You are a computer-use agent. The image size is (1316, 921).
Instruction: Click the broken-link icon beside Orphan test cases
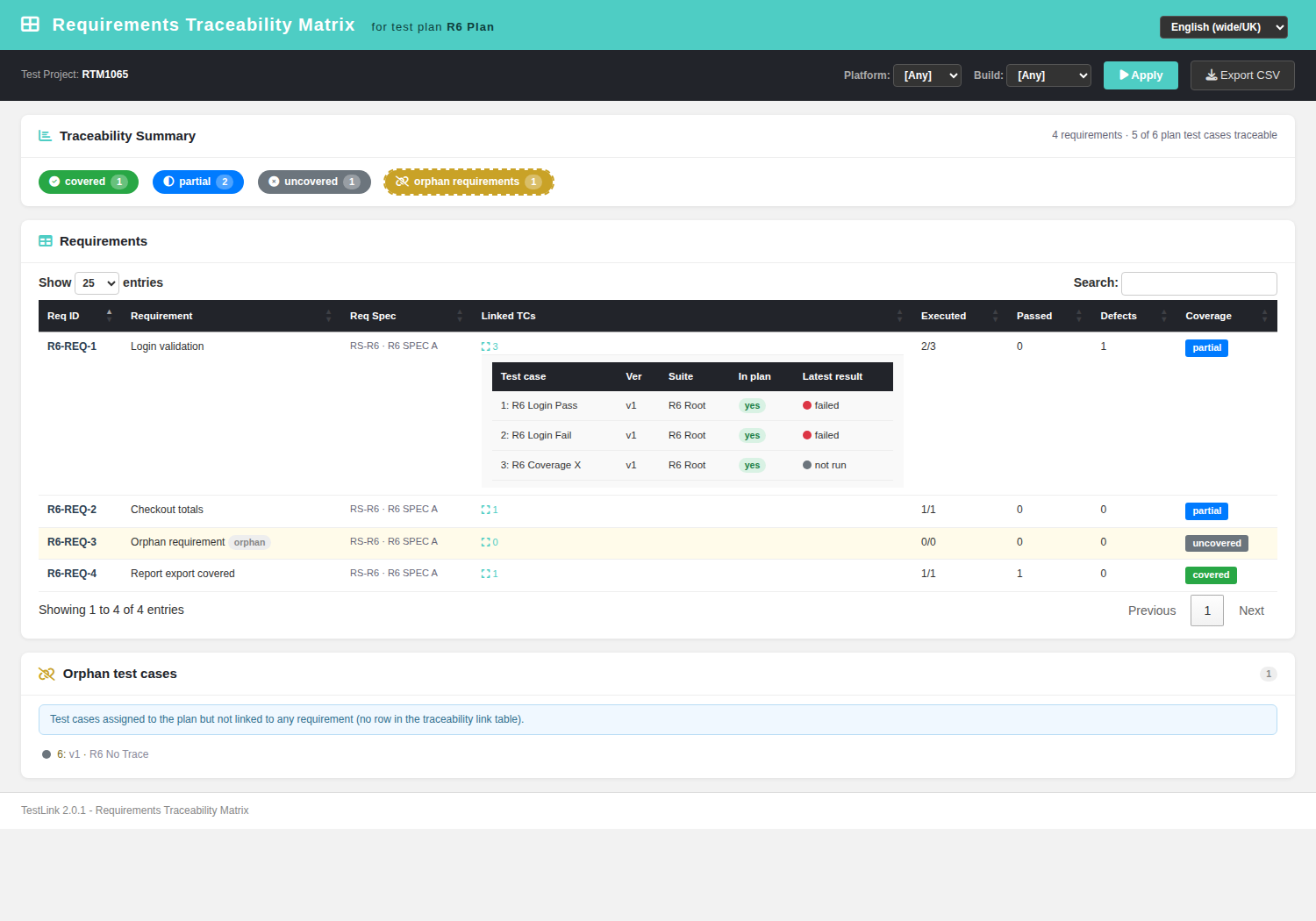click(x=46, y=674)
